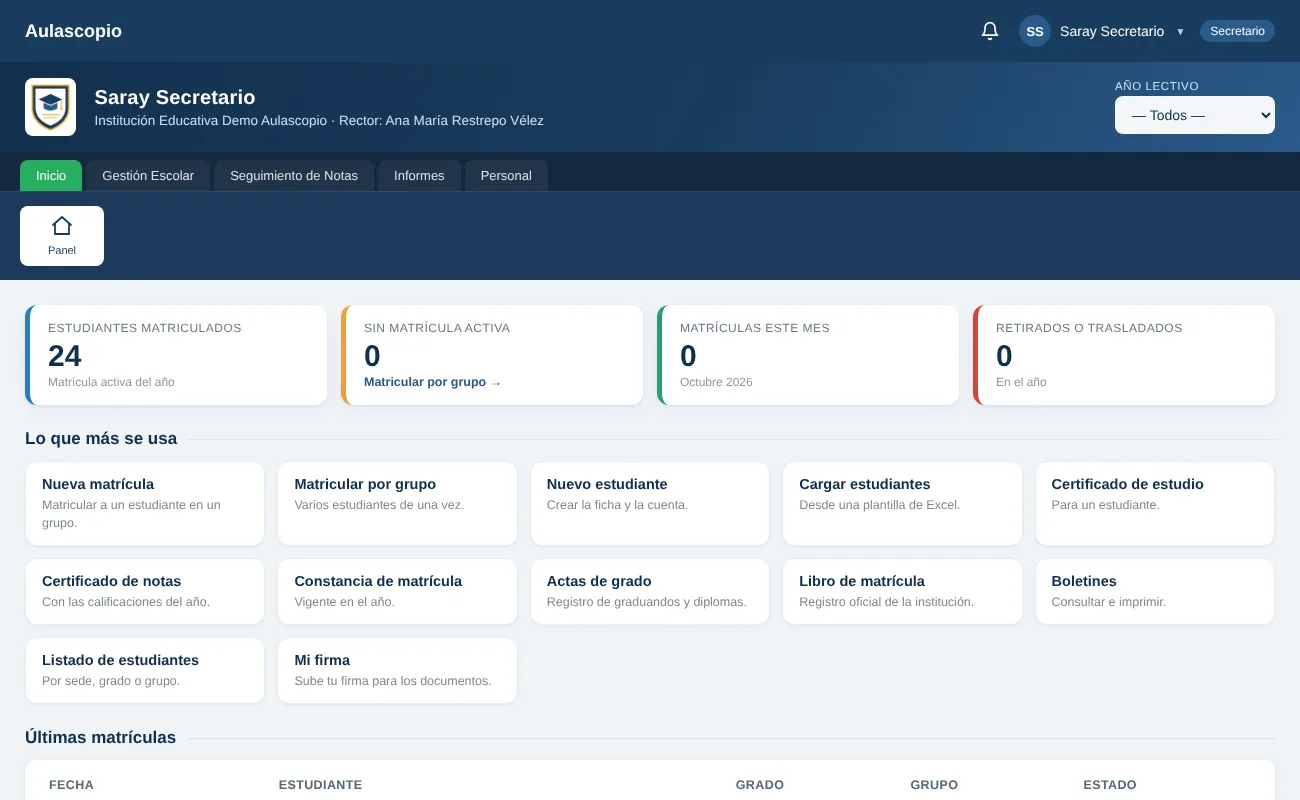Open the Libro de matrícula card
This screenshot has height=800, width=1300.
(x=902, y=591)
